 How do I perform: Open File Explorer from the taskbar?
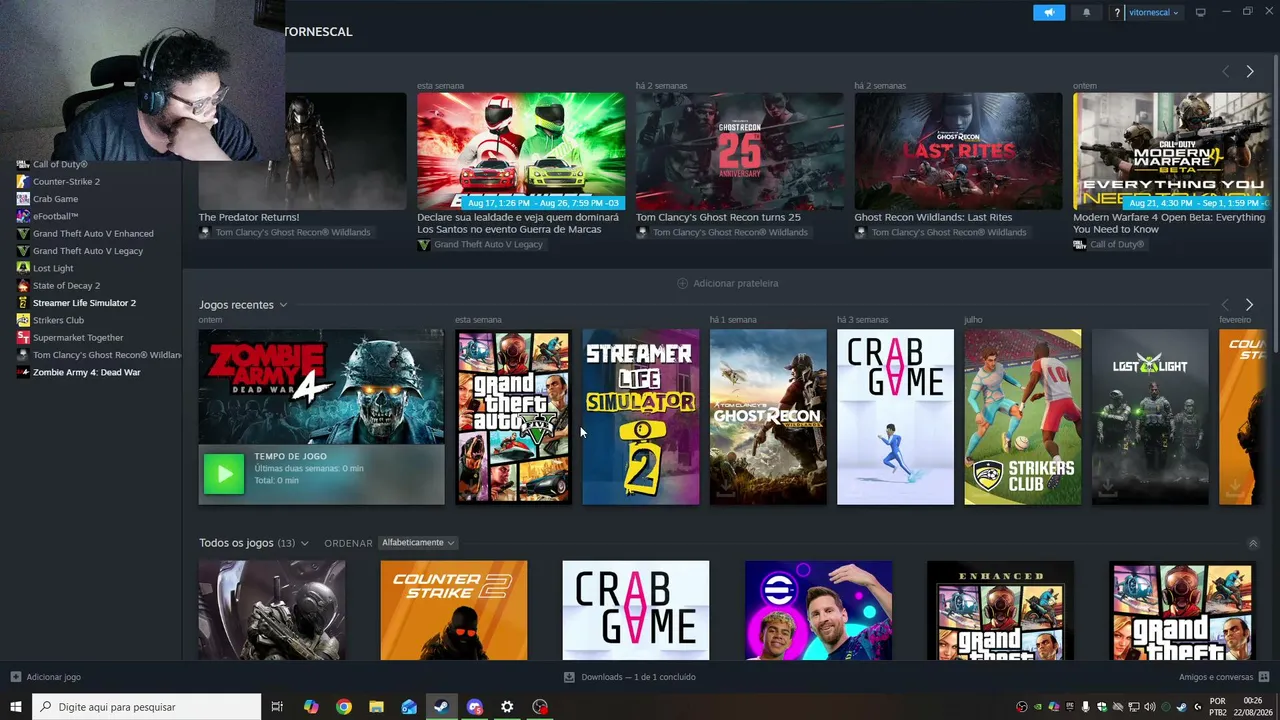pyautogui.click(x=376, y=707)
